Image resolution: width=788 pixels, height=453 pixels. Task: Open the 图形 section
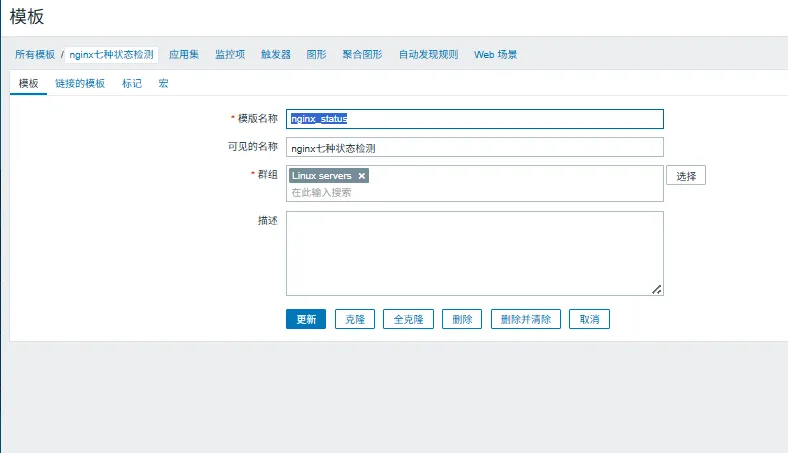(316, 54)
